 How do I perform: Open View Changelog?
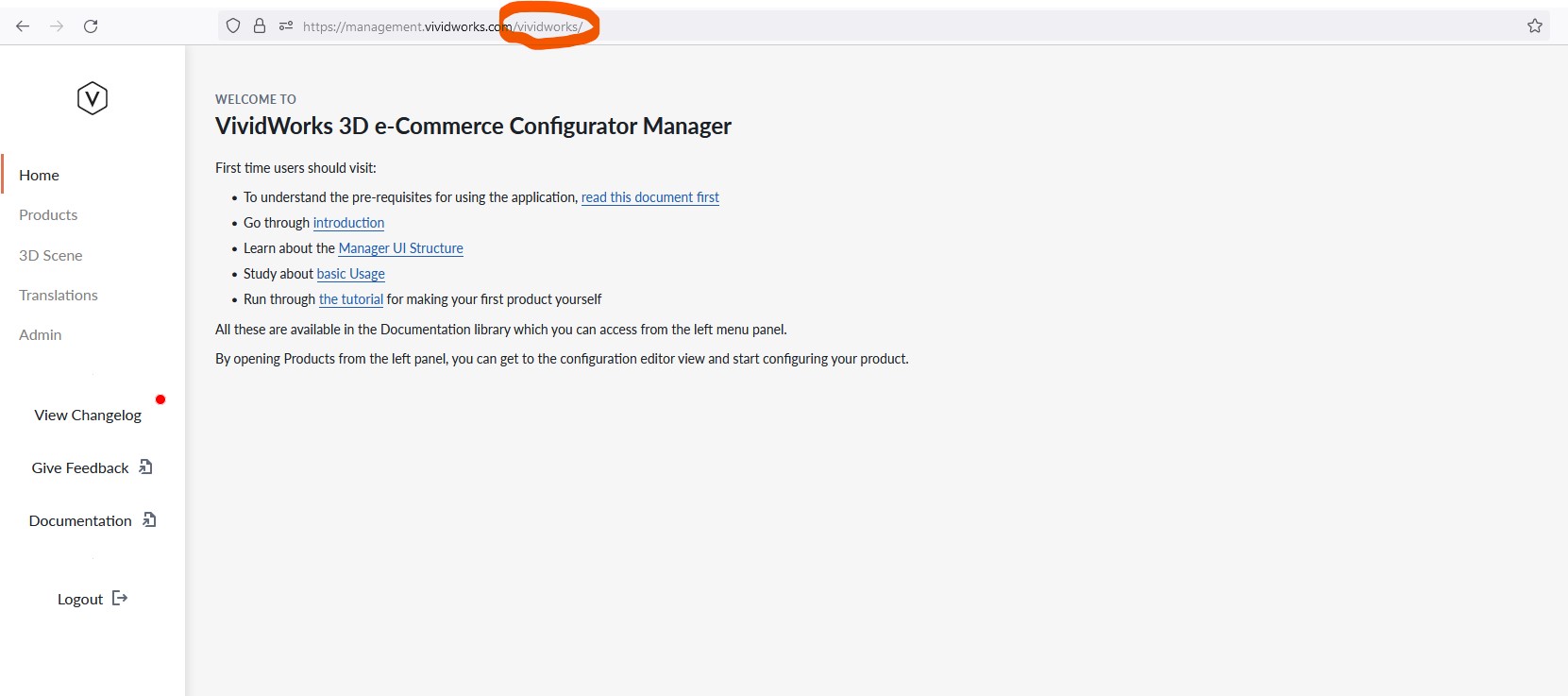point(88,415)
